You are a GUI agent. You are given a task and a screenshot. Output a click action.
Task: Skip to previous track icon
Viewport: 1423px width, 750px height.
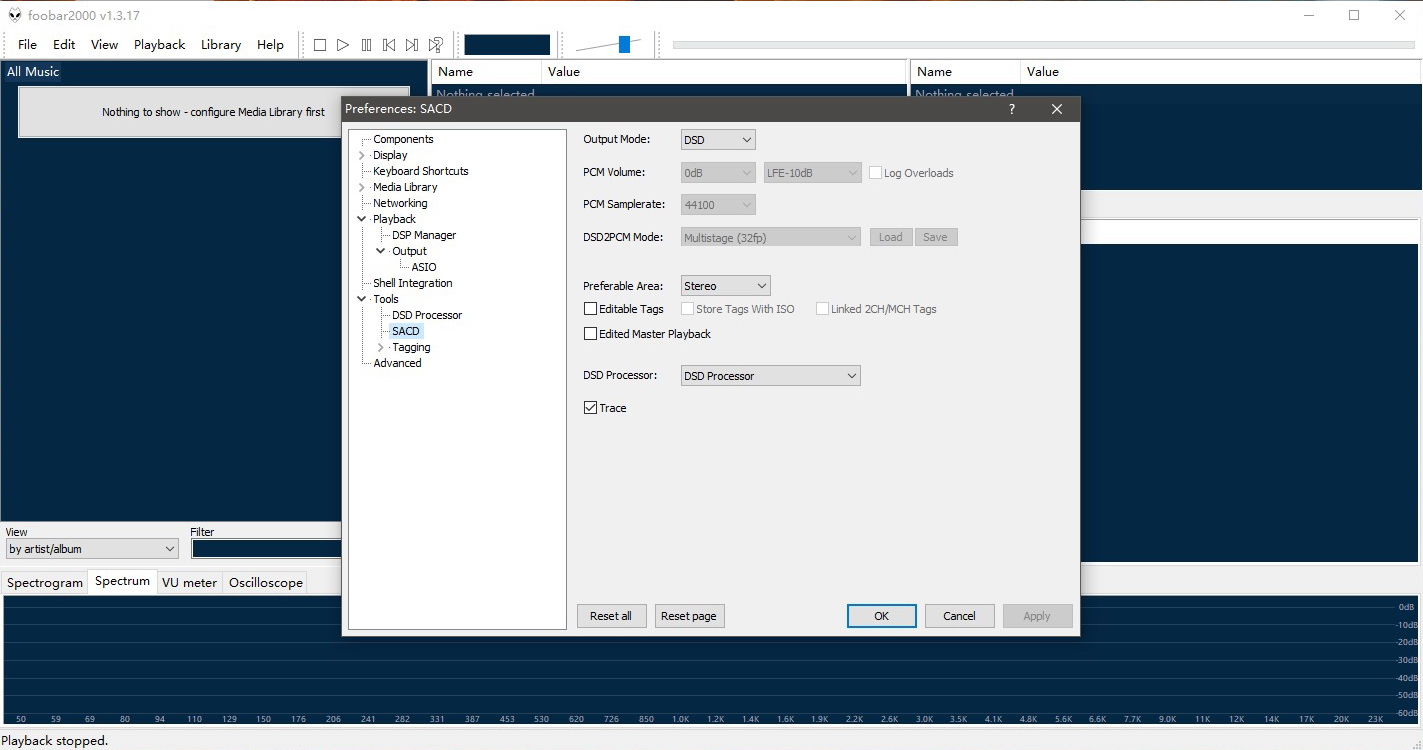click(x=389, y=45)
